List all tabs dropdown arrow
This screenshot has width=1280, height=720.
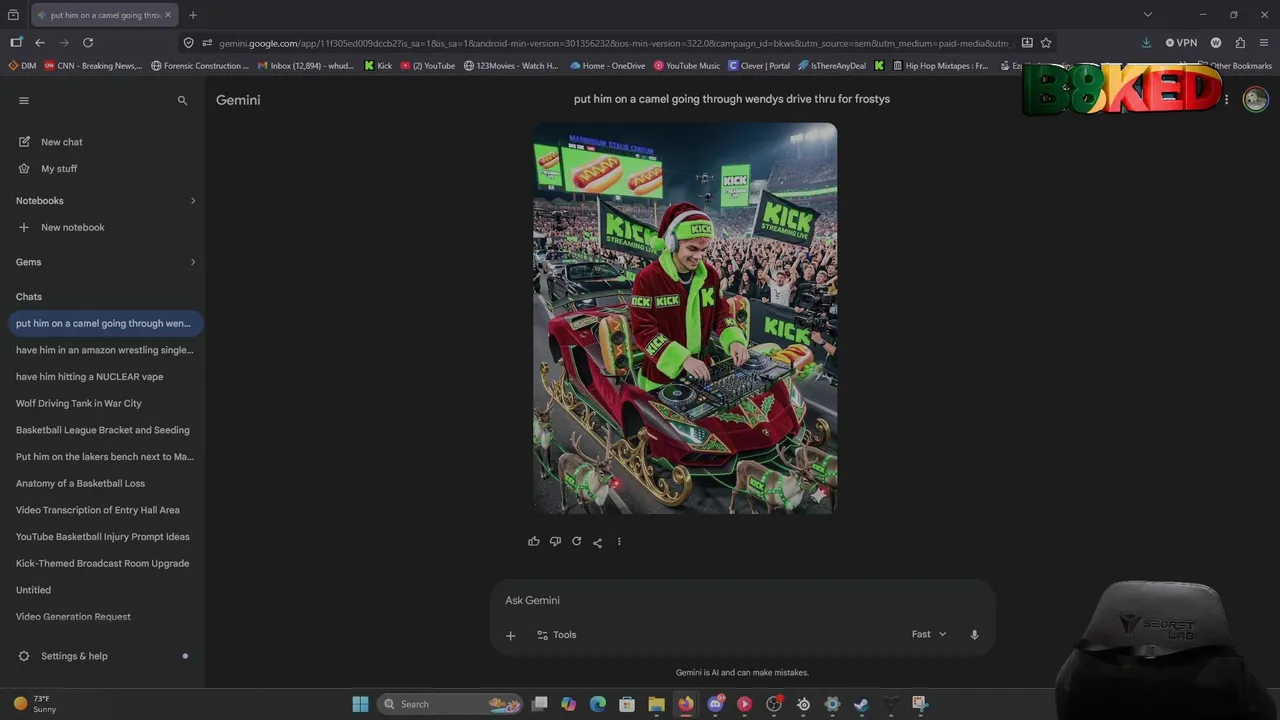[x=1147, y=15]
